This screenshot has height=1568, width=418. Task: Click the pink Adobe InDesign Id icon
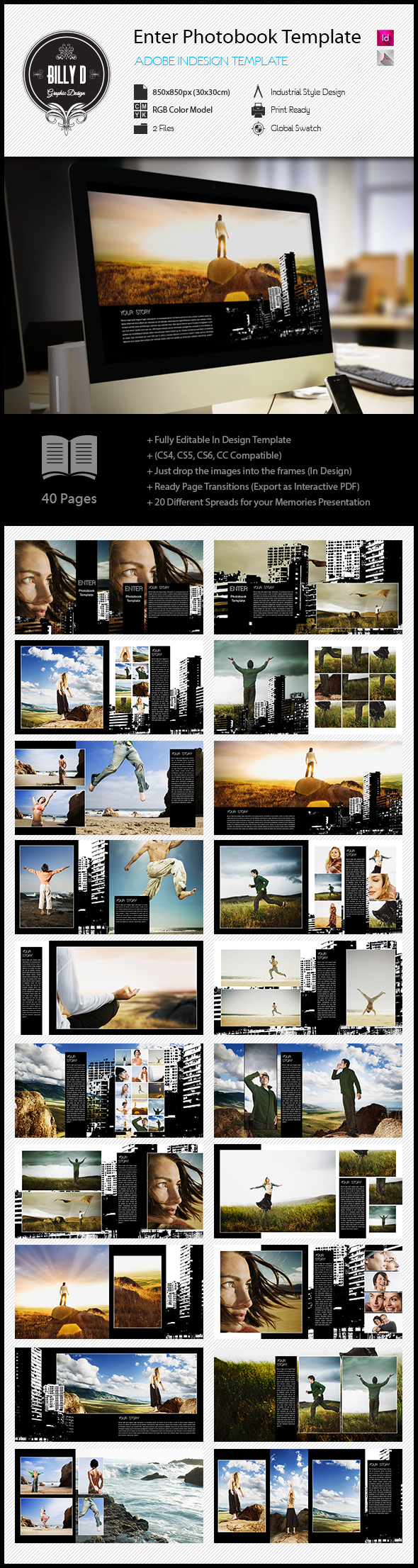385,38
